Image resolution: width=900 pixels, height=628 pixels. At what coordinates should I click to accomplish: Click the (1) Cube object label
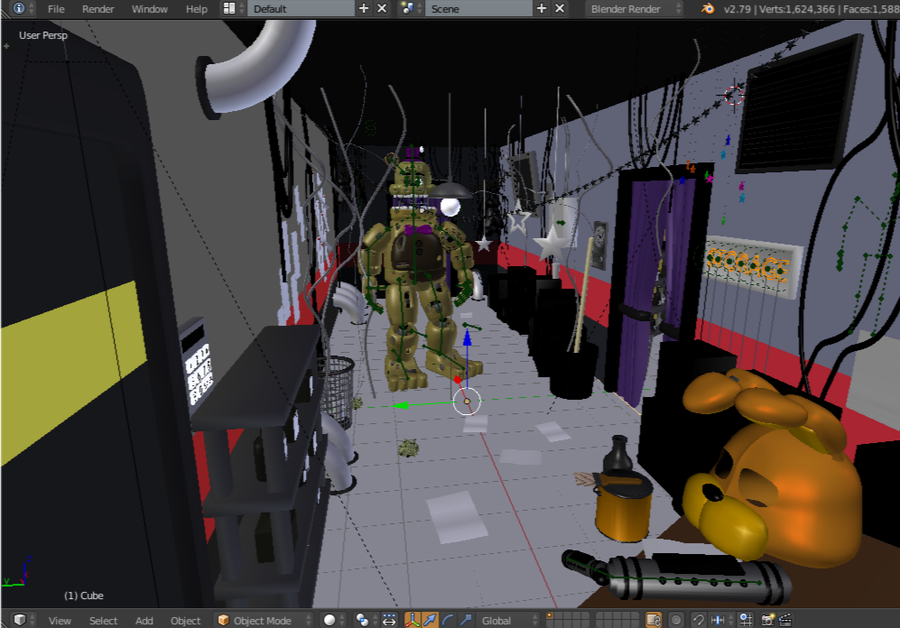click(x=84, y=595)
